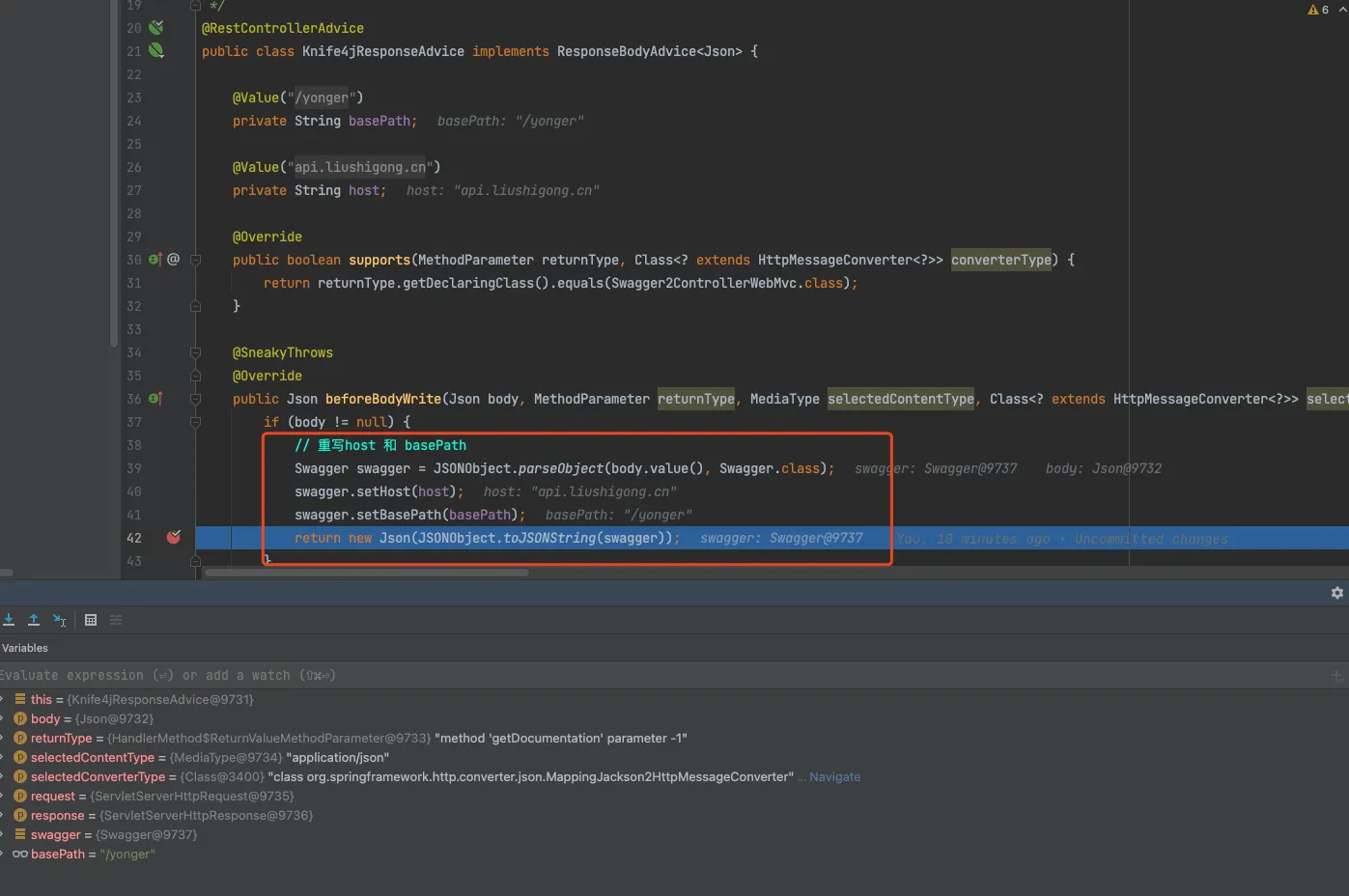Expand the returnType variable node
This screenshot has width=1349, height=896.
[x=3, y=738]
